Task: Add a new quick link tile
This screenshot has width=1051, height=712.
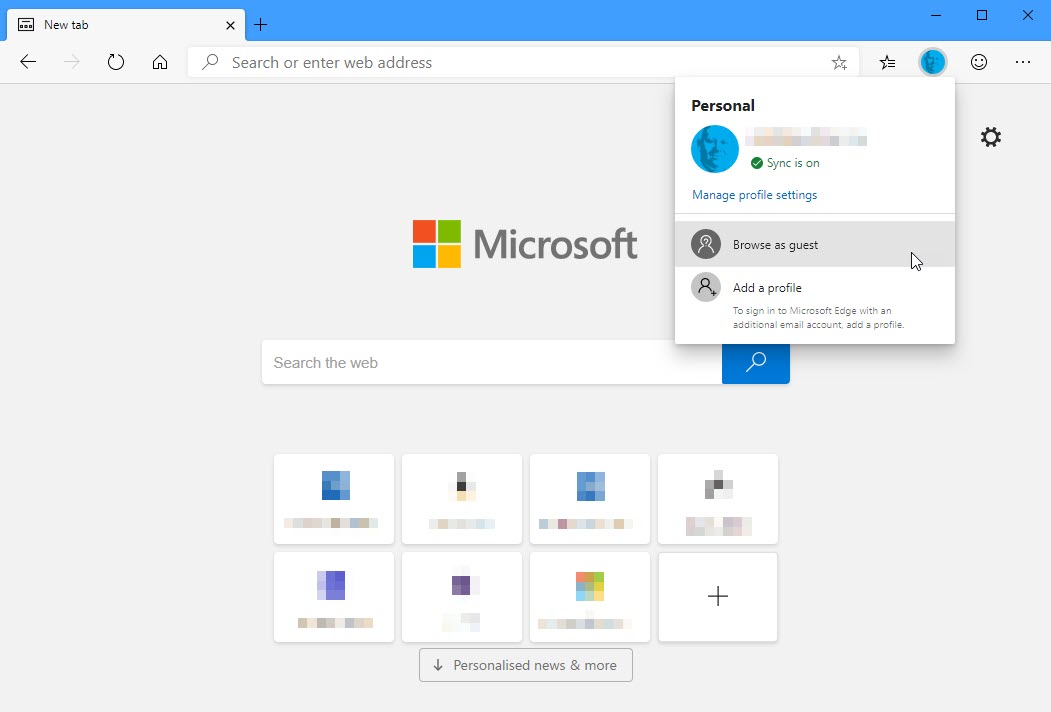Action: 718,597
